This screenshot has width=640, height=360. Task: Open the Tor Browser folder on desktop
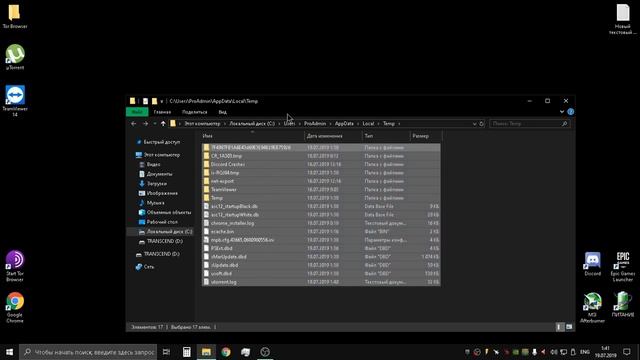(x=15, y=16)
